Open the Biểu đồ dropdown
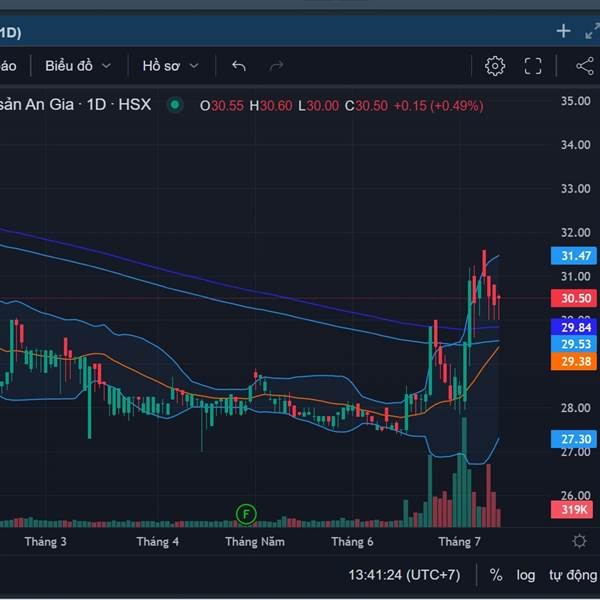 click(78, 66)
